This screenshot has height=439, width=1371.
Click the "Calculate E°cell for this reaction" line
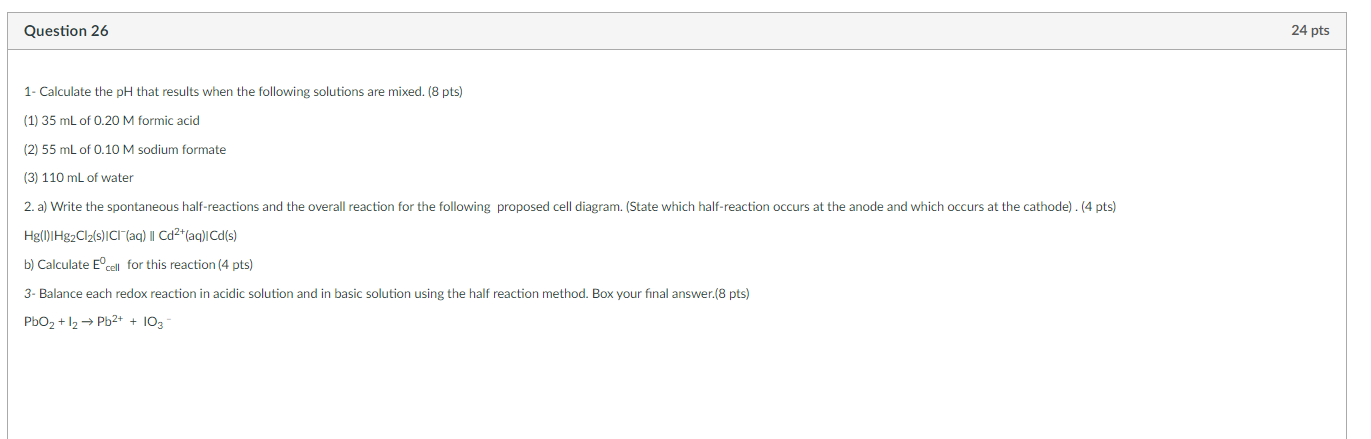tap(138, 265)
